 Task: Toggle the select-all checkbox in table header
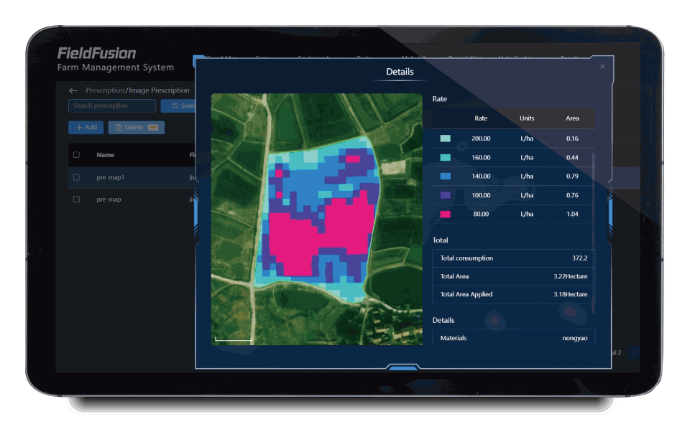pos(76,155)
